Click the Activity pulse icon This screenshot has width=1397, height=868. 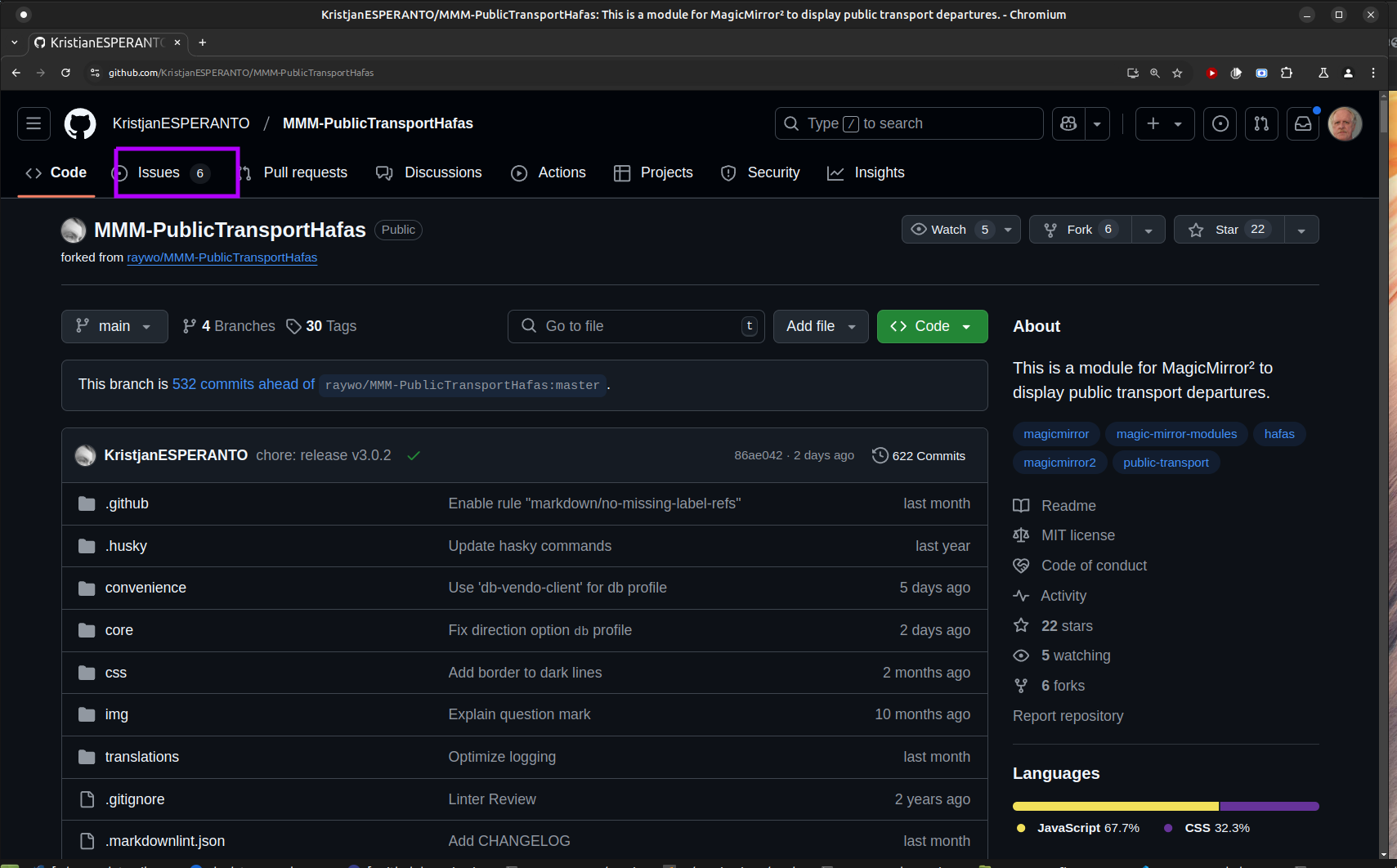click(1021, 596)
